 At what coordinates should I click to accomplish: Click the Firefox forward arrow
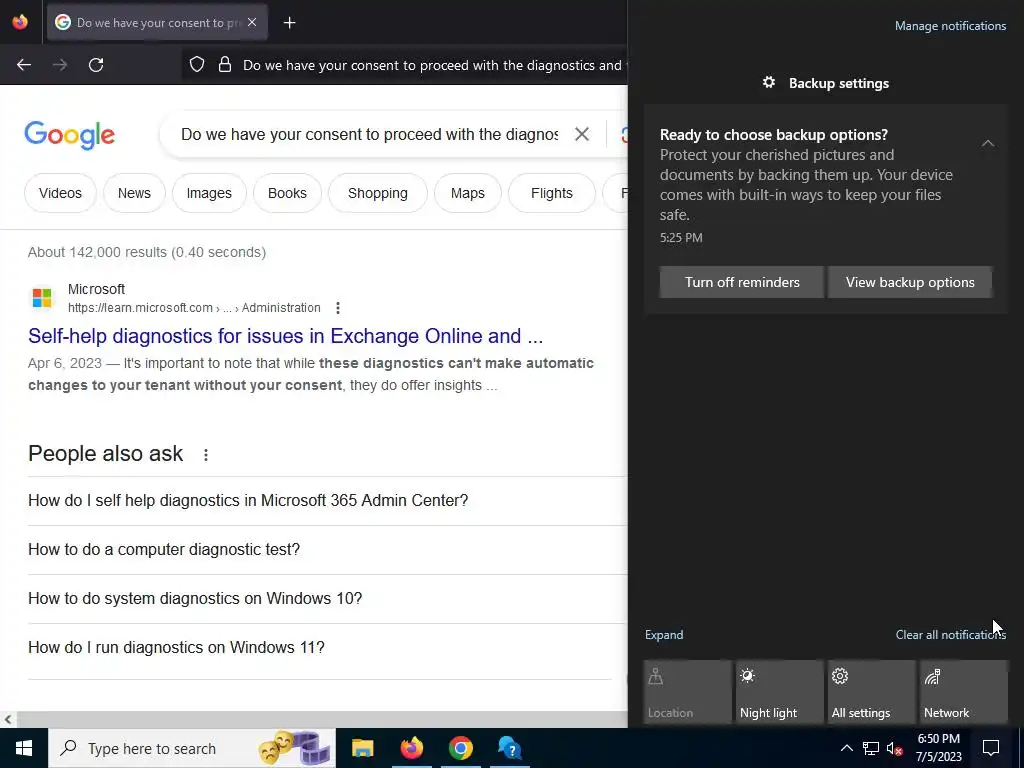pos(60,65)
